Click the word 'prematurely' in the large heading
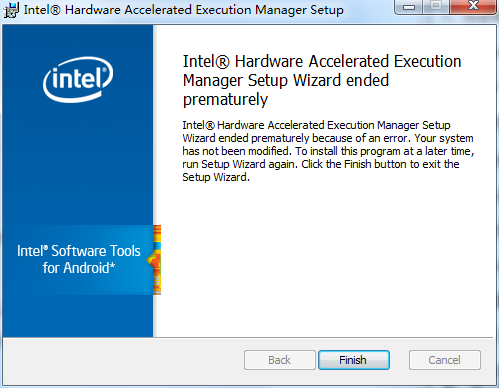Viewport: 499px width, 388px height. pos(225,99)
